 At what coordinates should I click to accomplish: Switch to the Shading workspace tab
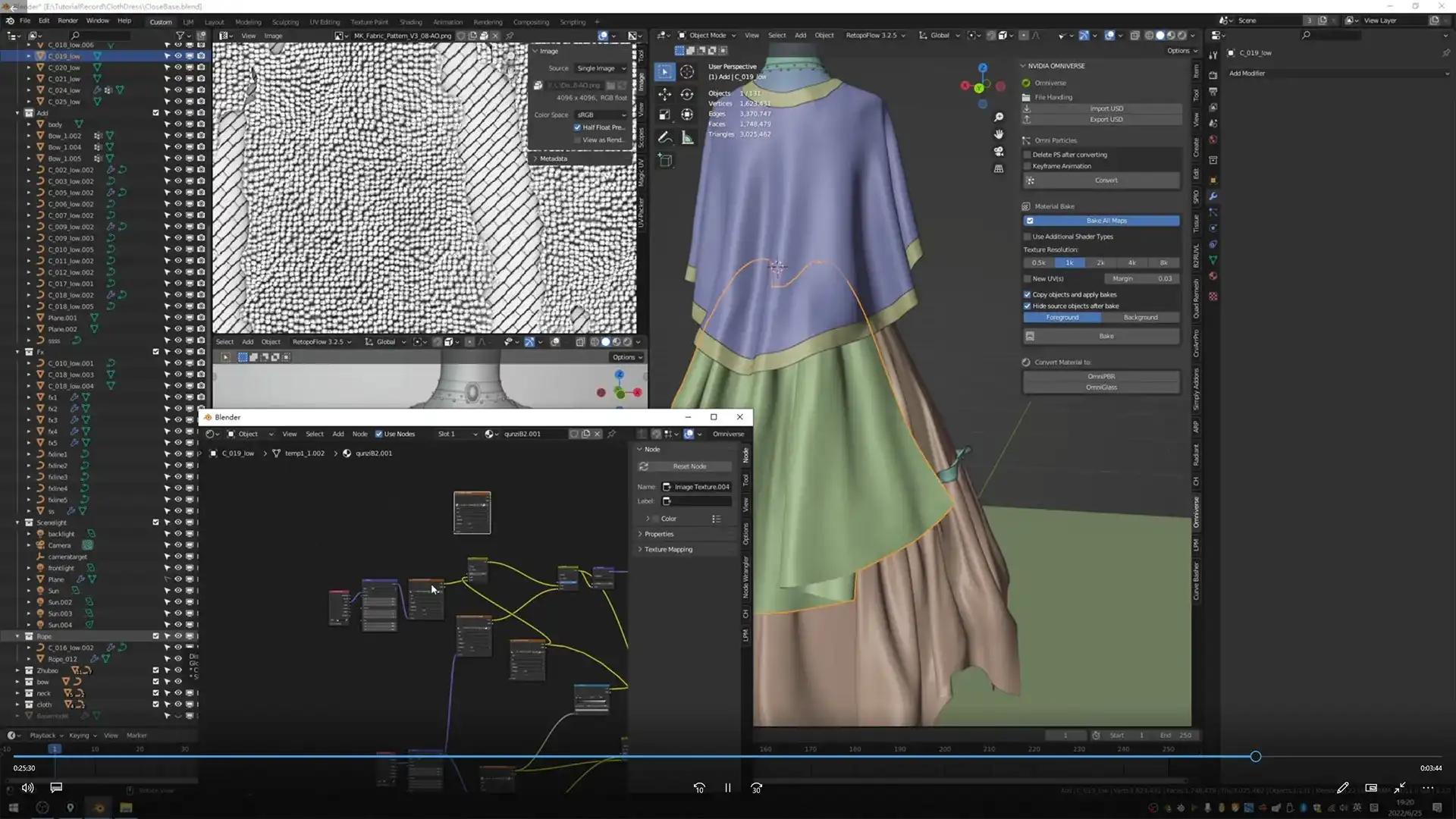(410, 22)
